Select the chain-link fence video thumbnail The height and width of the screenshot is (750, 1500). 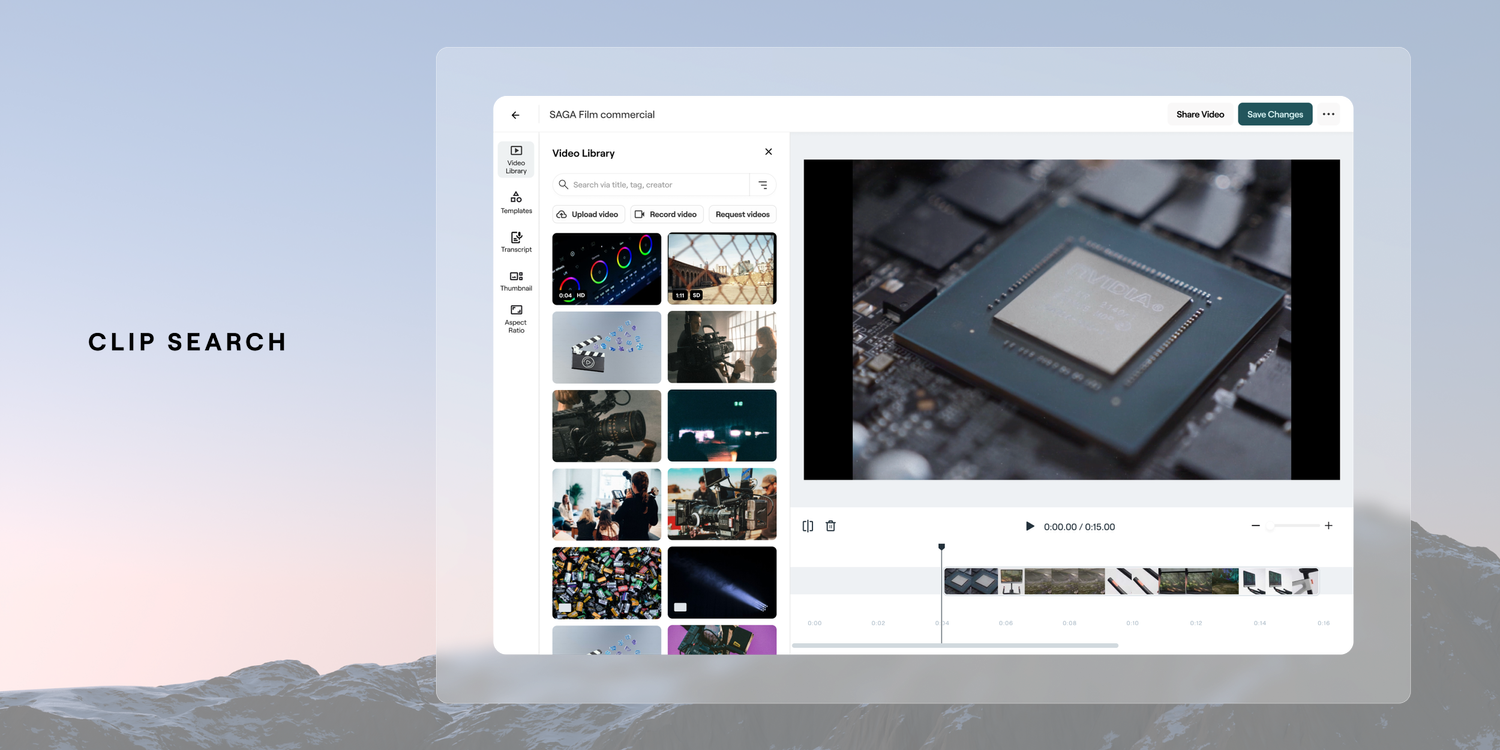point(722,269)
